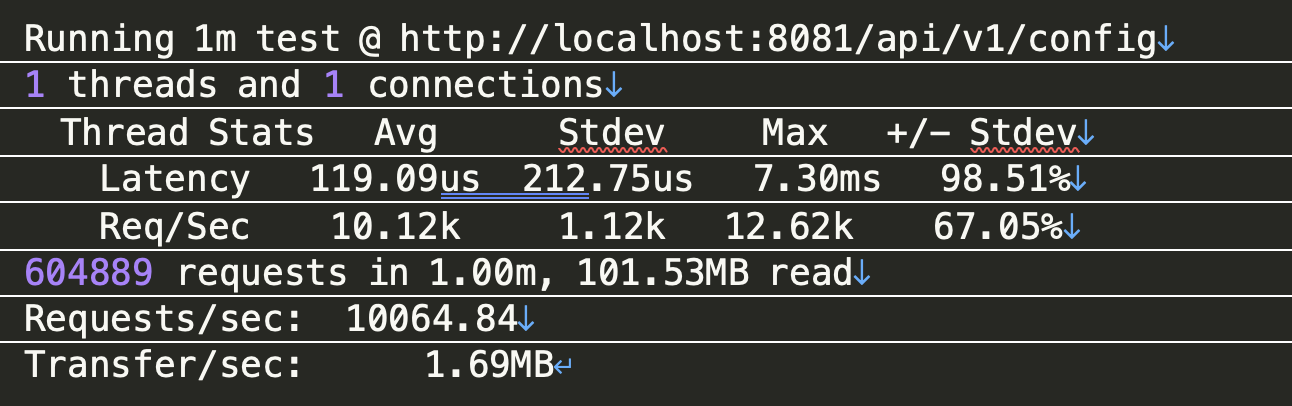This screenshot has height=406, width=1292.
Task: Click the first underlined 'Stdev' column header
Action: [612, 133]
